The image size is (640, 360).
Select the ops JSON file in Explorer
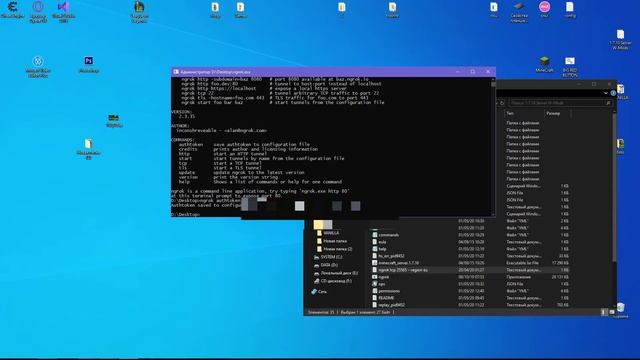pos(379,284)
